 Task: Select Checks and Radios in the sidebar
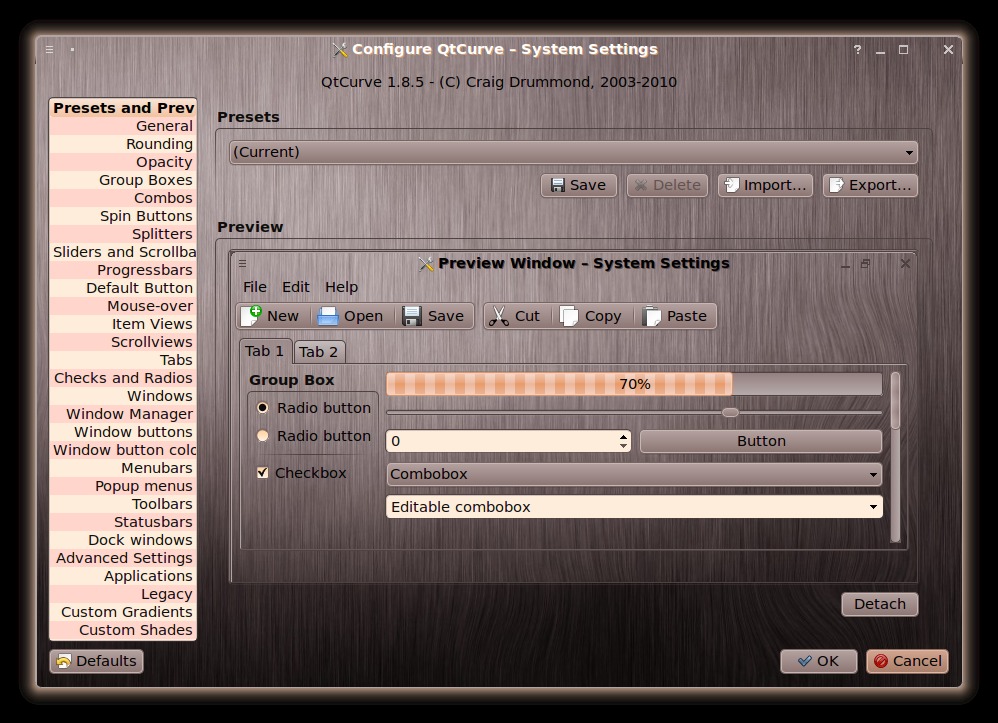[123, 377]
